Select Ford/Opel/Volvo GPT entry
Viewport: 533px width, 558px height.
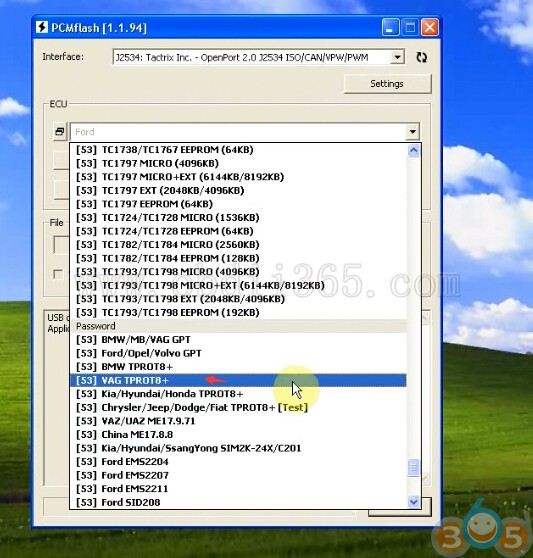tap(238, 353)
